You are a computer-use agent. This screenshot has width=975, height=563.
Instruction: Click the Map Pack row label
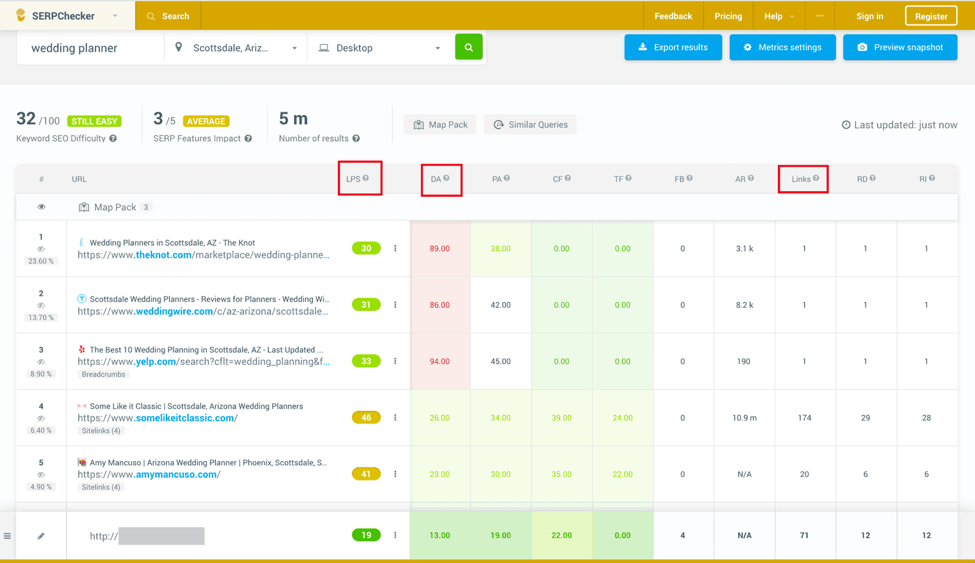click(115, 207)
